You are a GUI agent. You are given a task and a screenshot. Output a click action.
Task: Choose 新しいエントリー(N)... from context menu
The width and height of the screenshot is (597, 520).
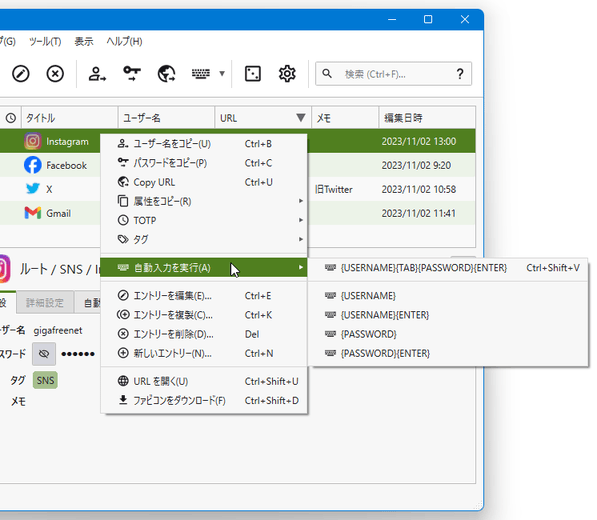pyautogui.click(x=204, y=353)
